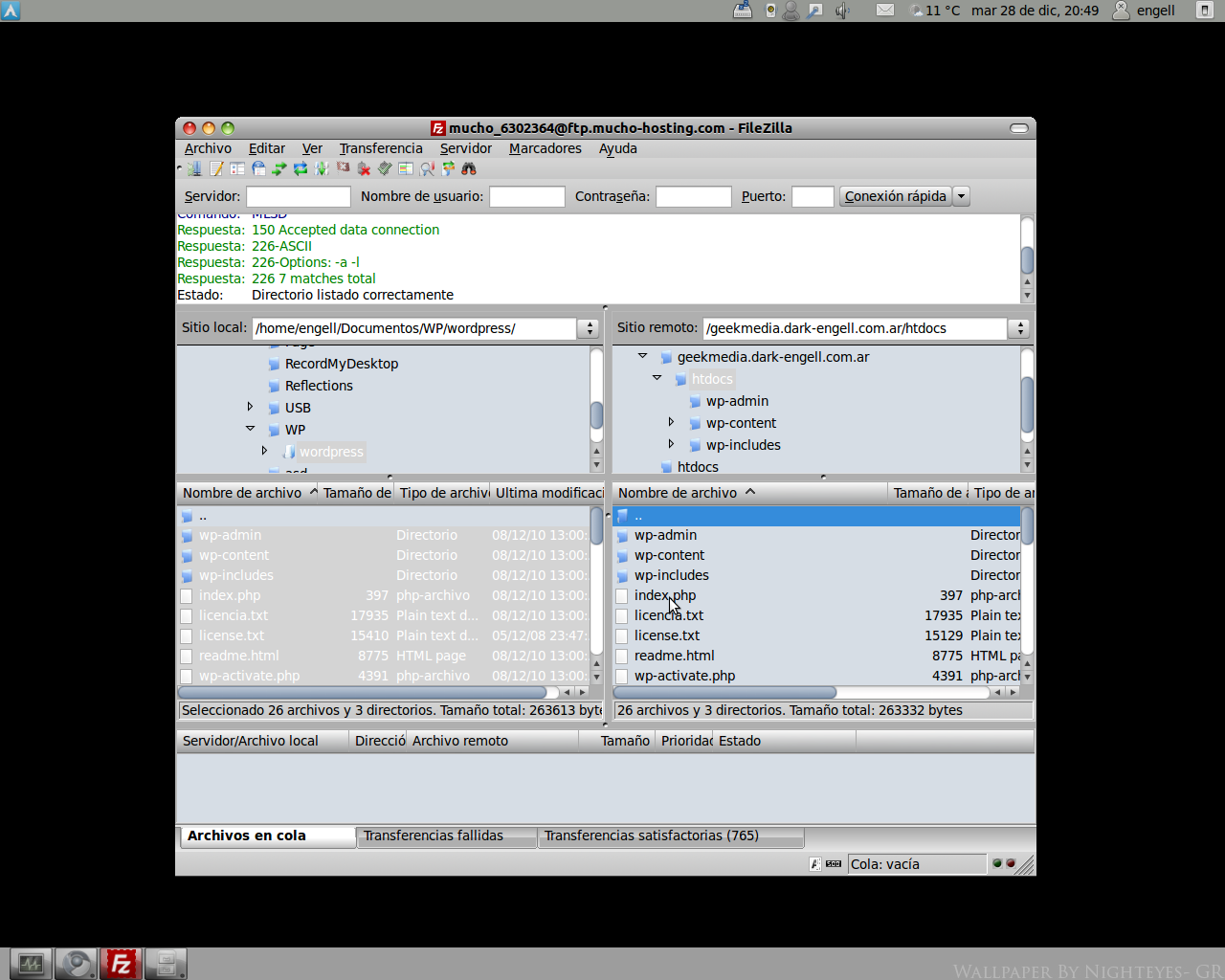Sort local list by Tipo de archivo header
The height and width of the screenshot is (980, 1225).
tap(443, 493)
